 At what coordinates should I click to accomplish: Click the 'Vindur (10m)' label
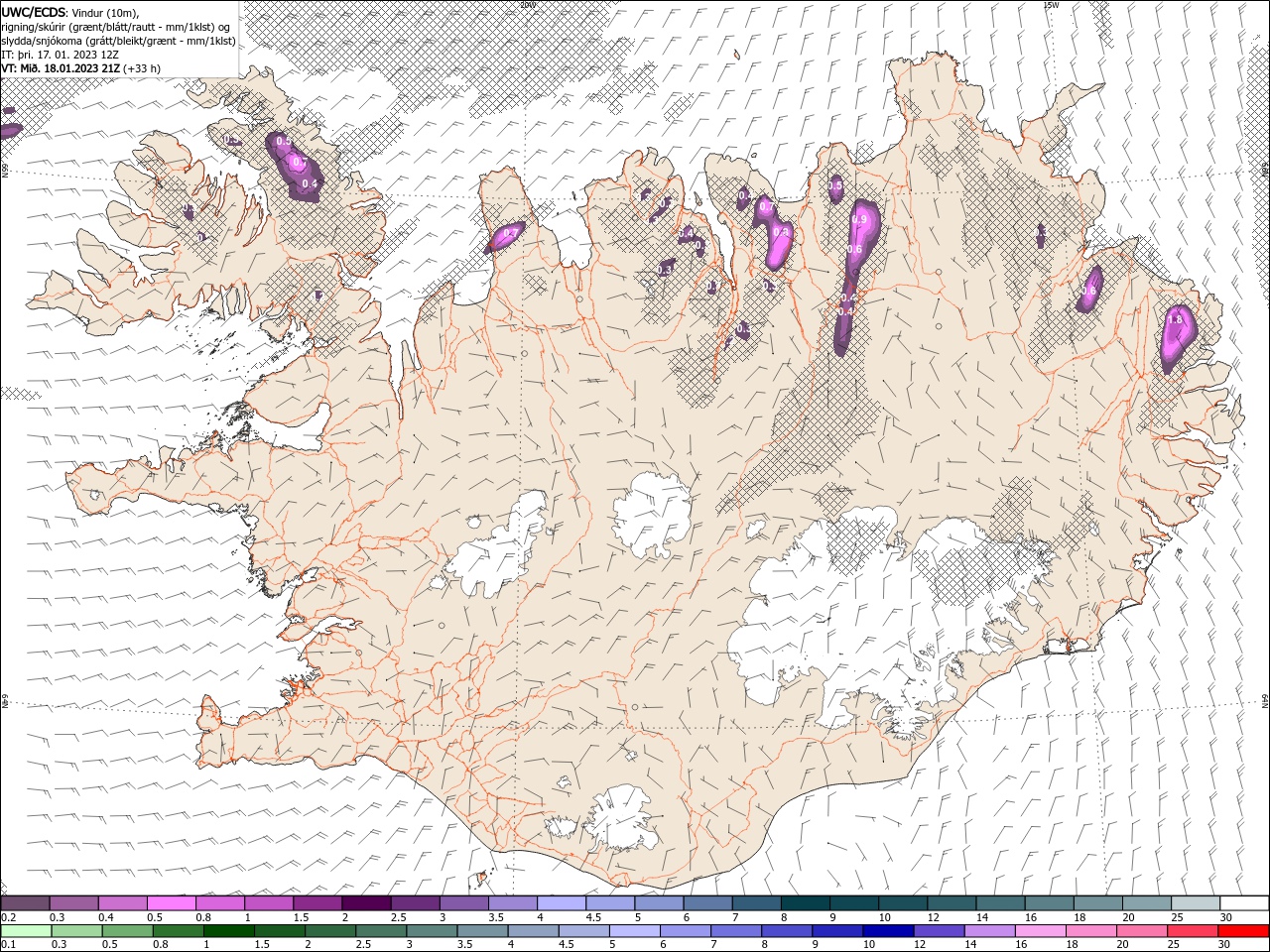coord(107,12)
